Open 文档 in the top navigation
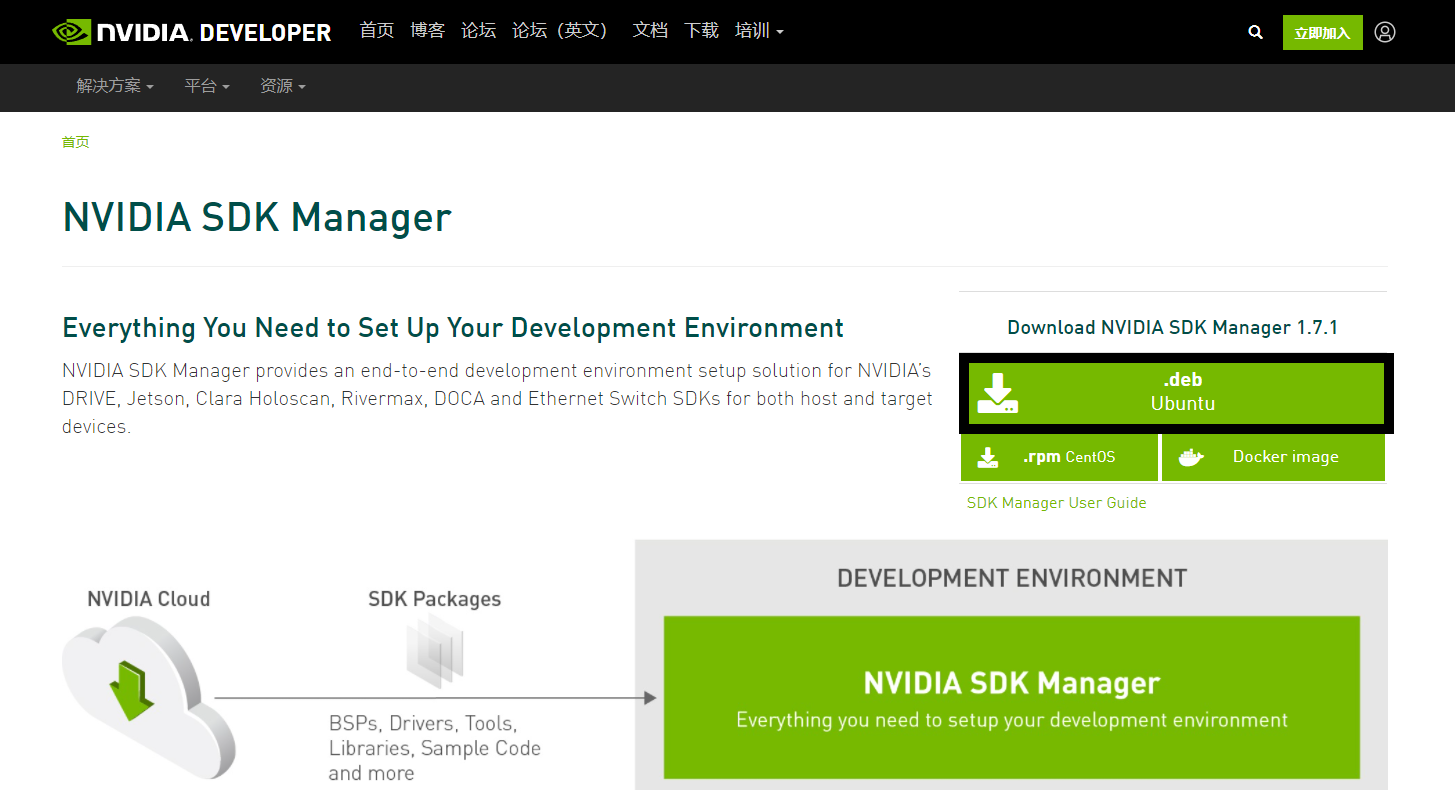 [650, 31]
